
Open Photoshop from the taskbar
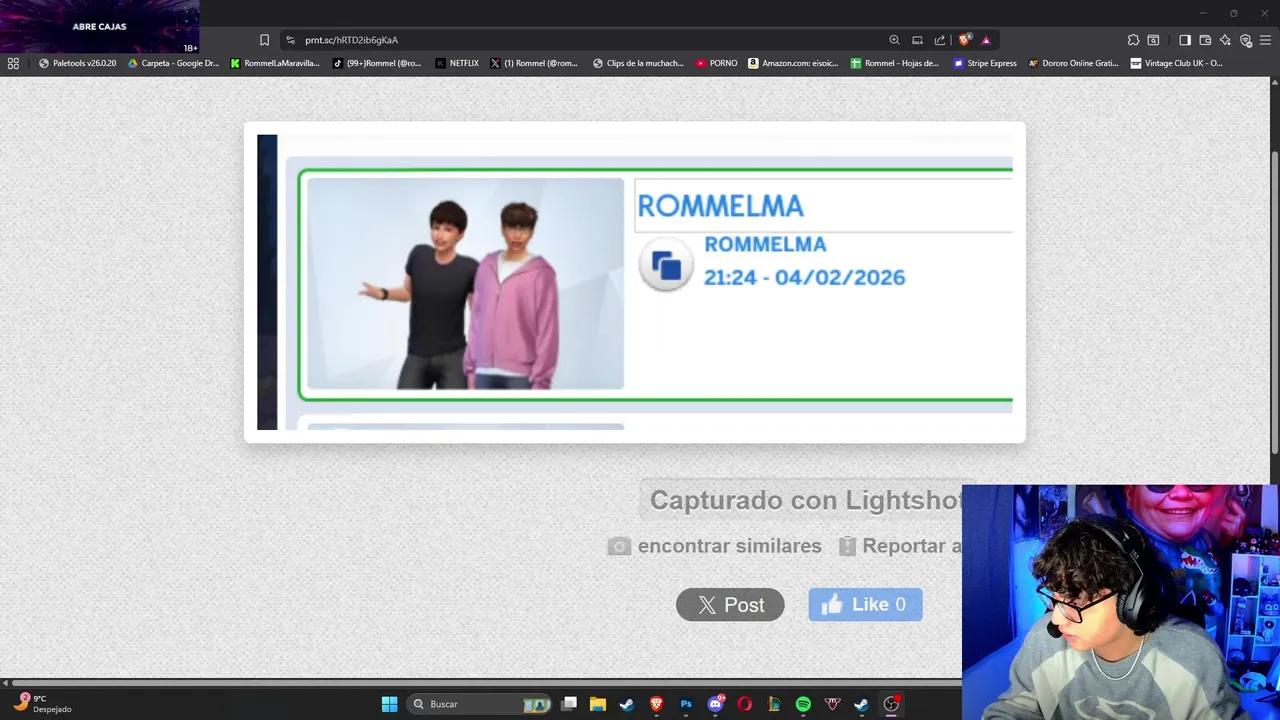(686, 704)
